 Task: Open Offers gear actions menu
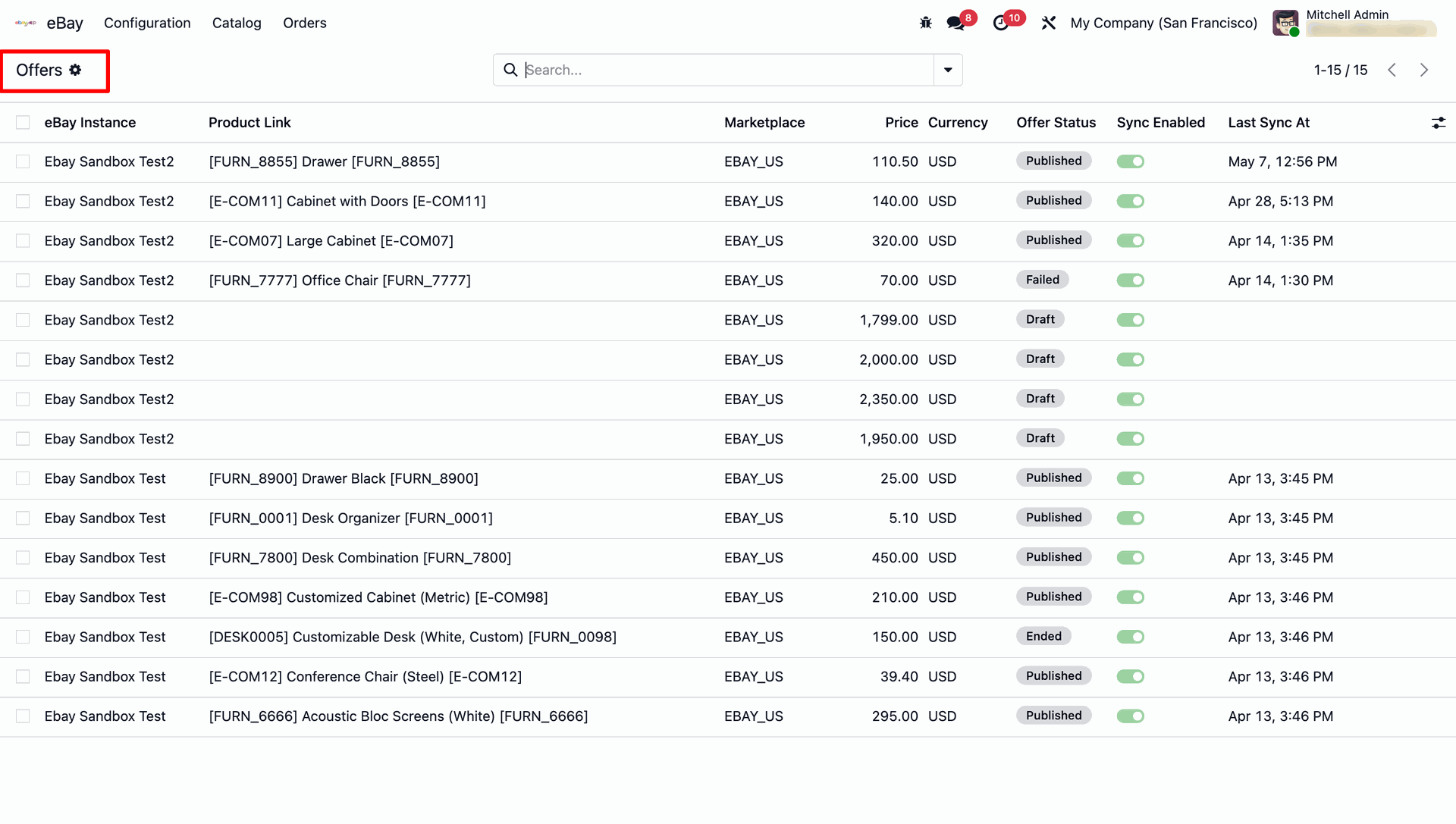tap(75, 70)
